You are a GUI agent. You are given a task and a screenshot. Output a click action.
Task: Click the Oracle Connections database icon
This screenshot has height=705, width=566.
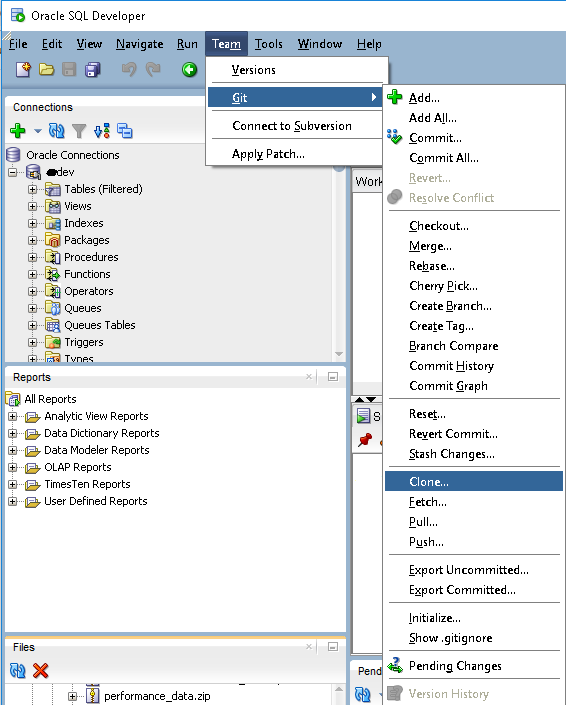pyautogui.click(x=13, y=155)
